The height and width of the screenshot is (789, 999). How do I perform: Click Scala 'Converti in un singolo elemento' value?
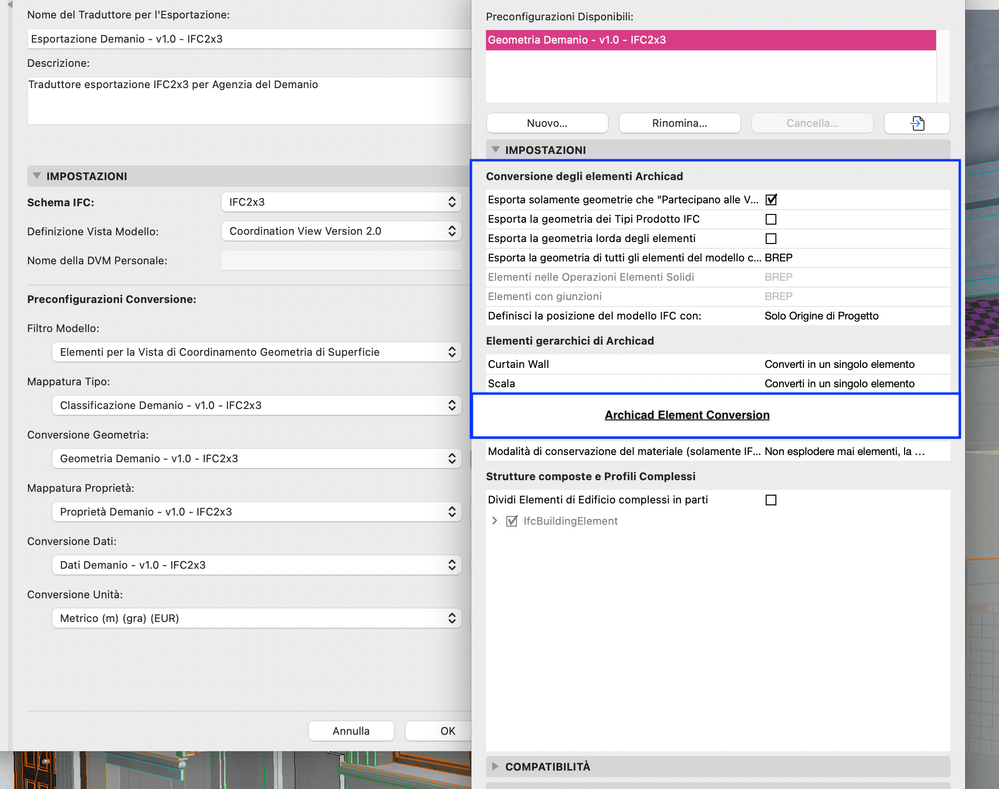pyautogui.click(x=840, y=384)
